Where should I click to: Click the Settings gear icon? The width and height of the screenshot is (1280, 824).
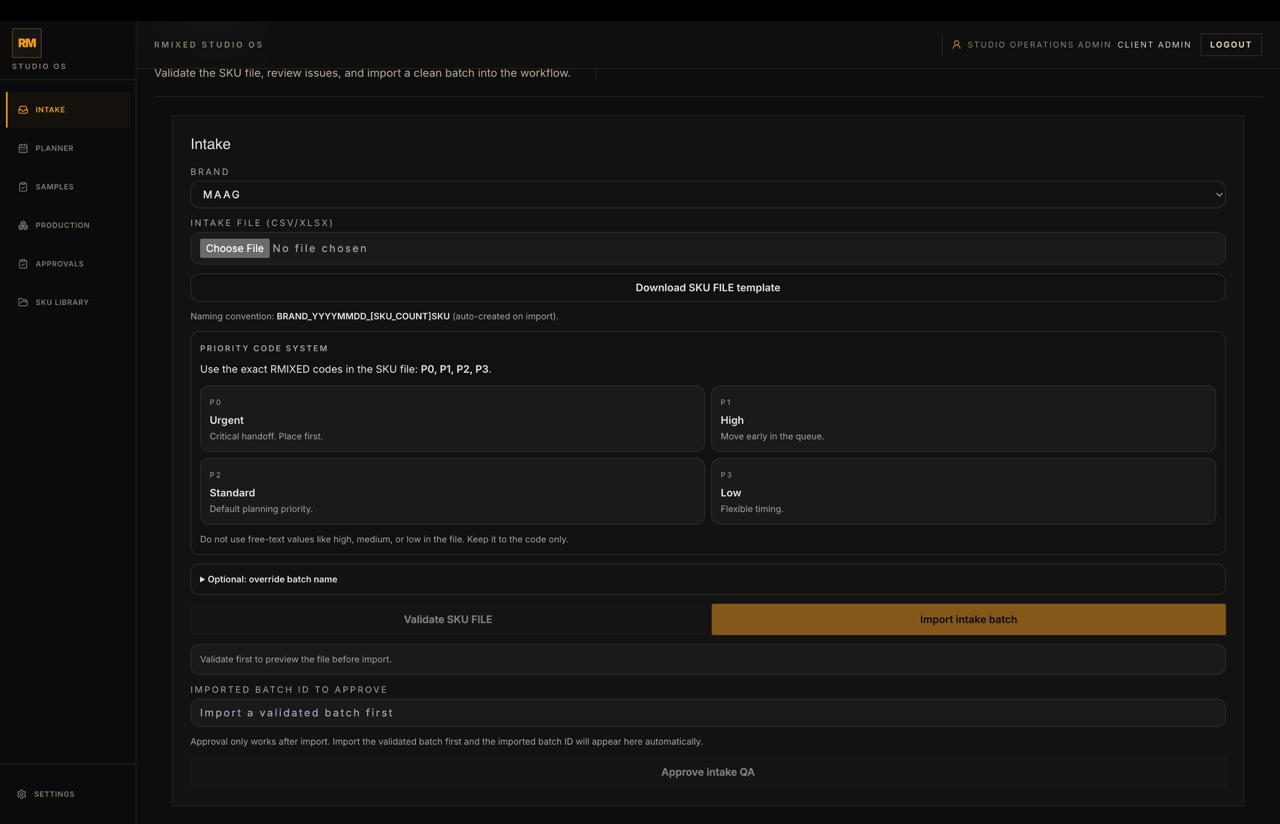pos(22,794)
